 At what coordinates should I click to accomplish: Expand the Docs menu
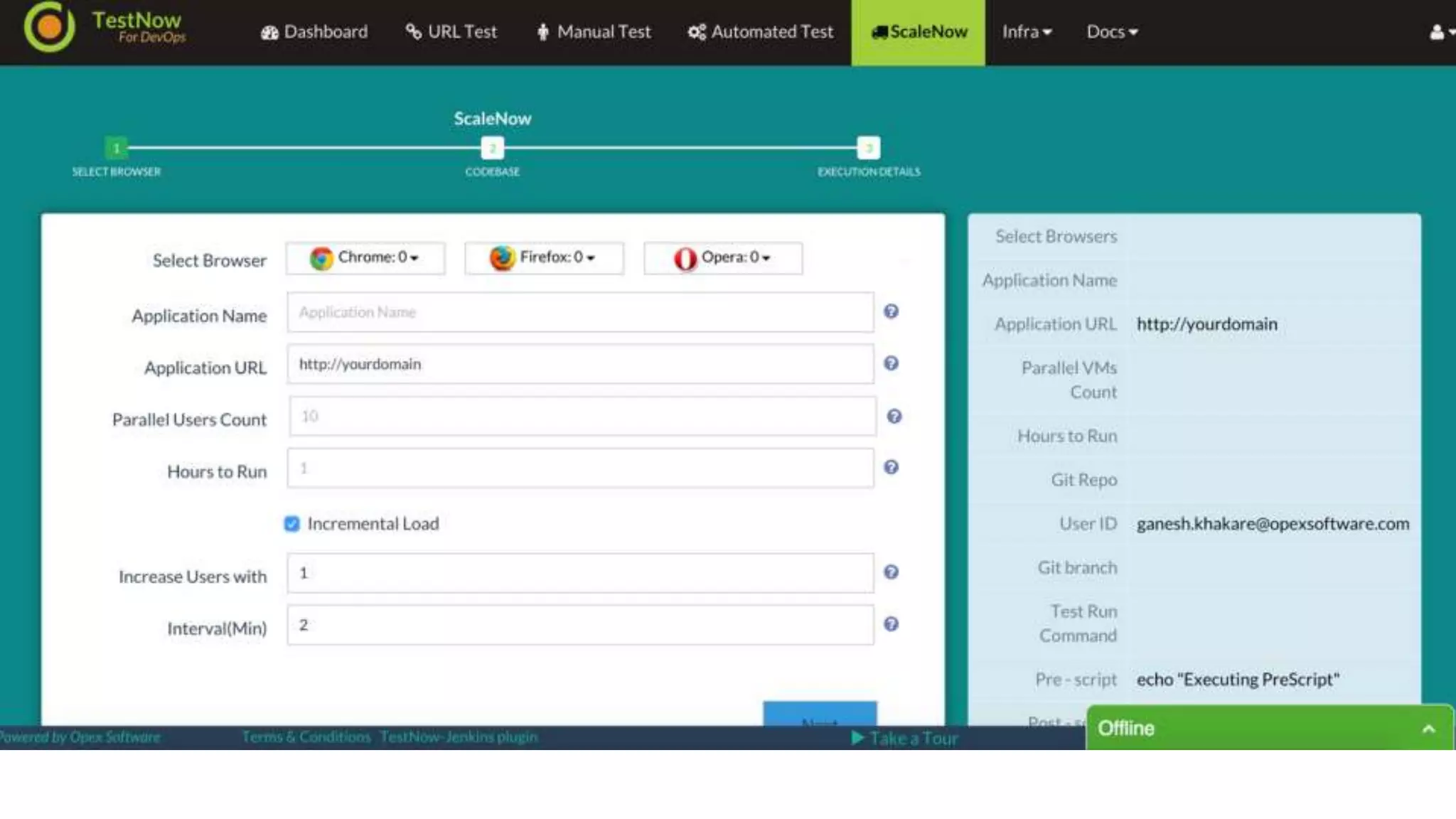tap(1111, 32)
